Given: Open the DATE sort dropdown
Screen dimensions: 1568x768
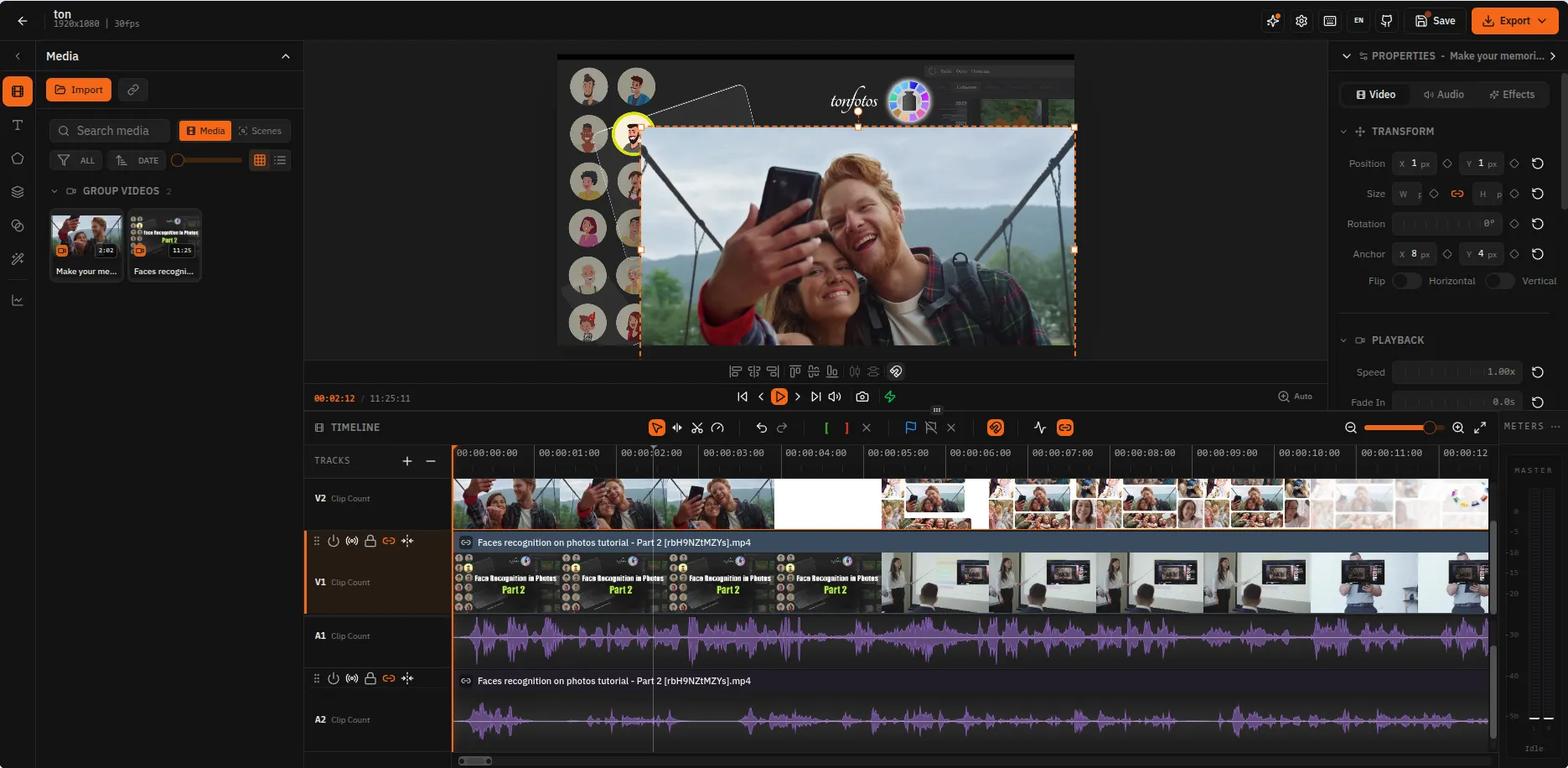Looking at the screenshot, I should 137,160.
